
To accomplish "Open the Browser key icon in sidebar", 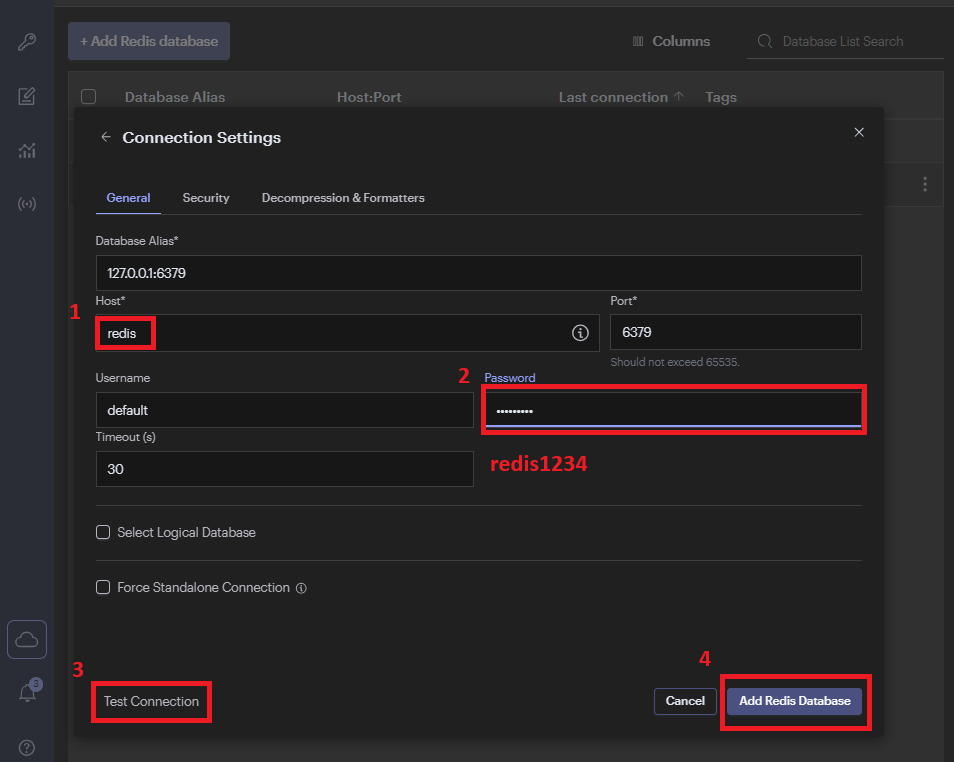I will 27,41.
